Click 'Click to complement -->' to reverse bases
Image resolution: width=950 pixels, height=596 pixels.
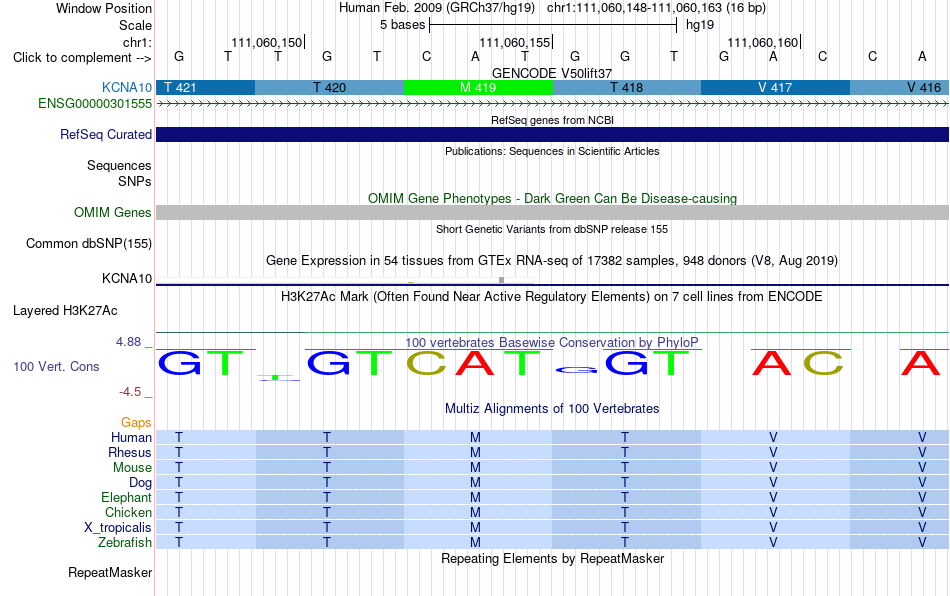82,58
